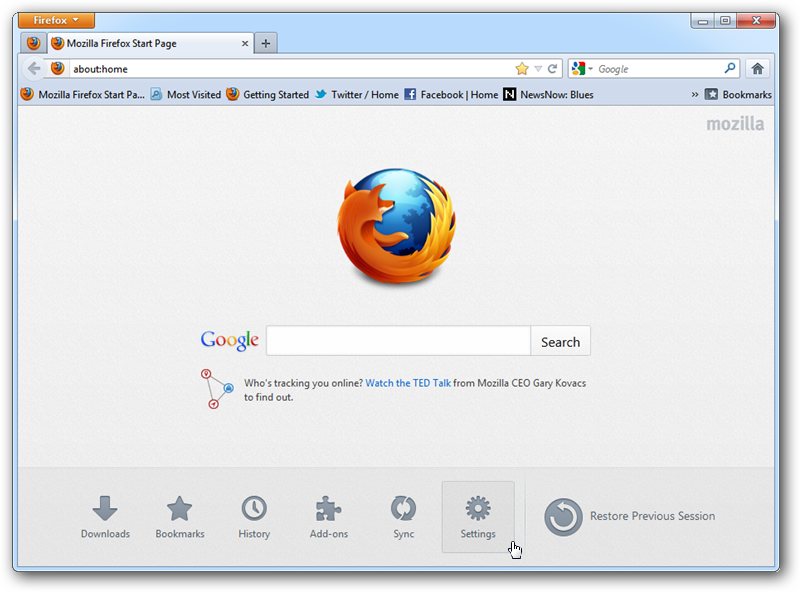Open Downloads from the bottom launcher
Screen dimensions: 800x592
click(x=105, y=517)
